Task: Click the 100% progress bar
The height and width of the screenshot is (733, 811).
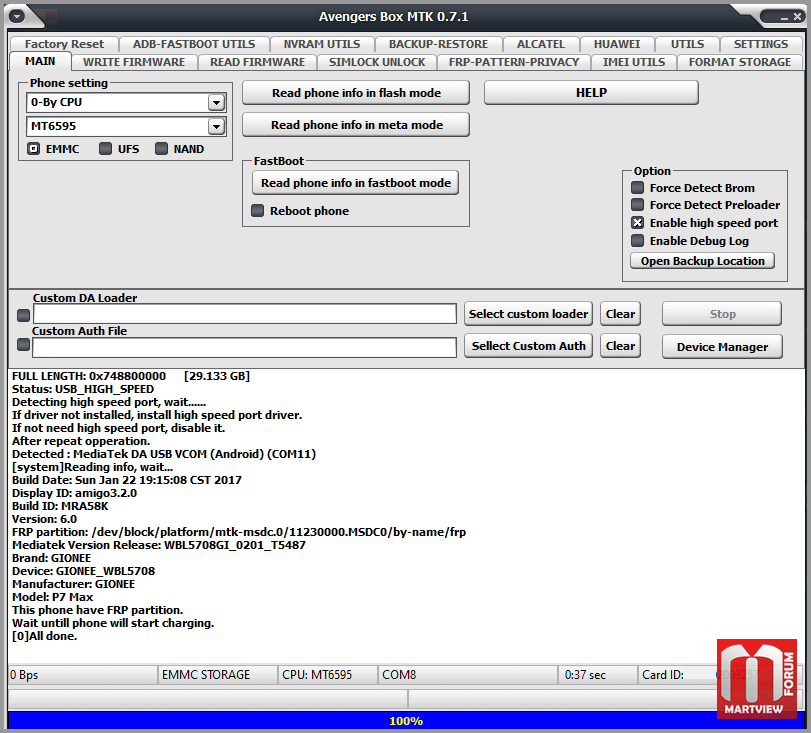Action: pos(406,721)
